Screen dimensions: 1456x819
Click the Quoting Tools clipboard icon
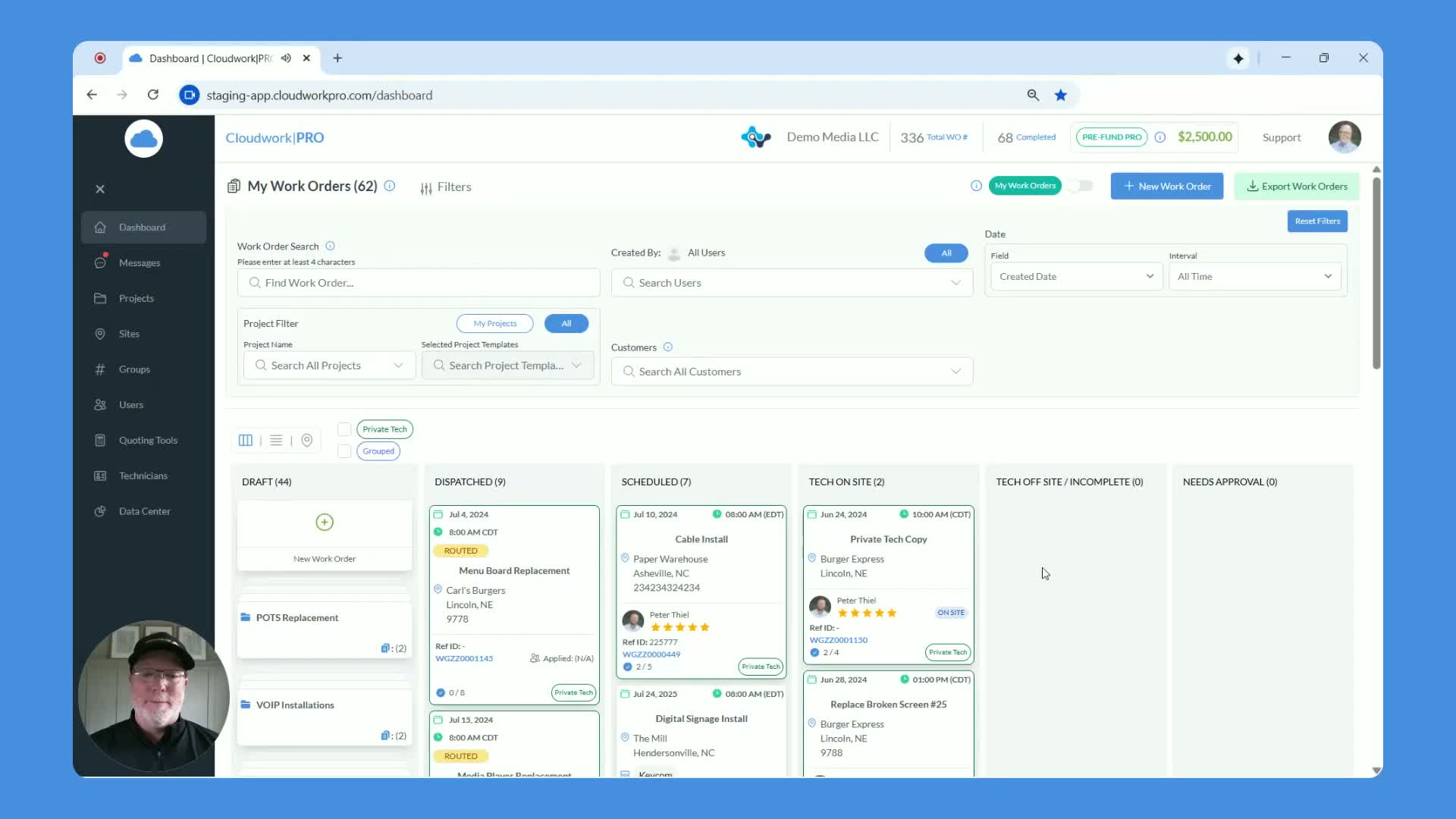click(100, 441)
